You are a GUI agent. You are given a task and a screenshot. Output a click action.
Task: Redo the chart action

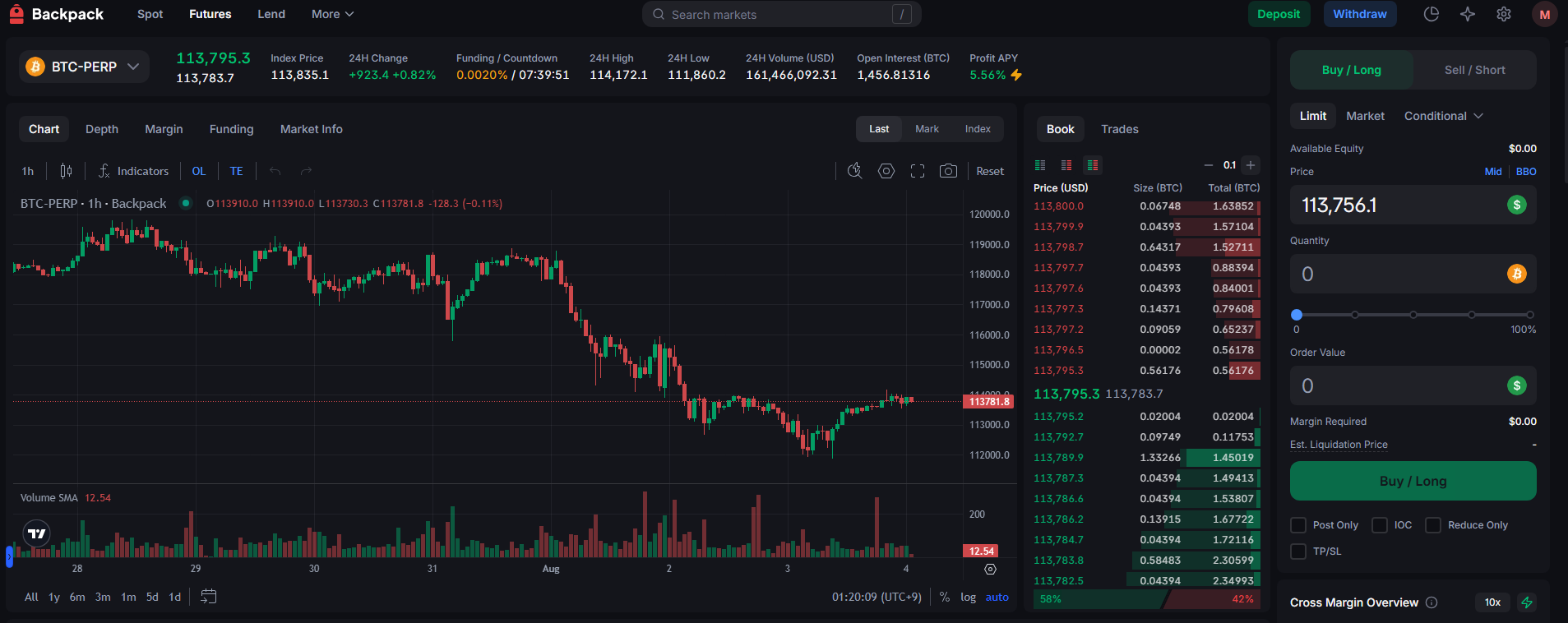click(306, 171)
